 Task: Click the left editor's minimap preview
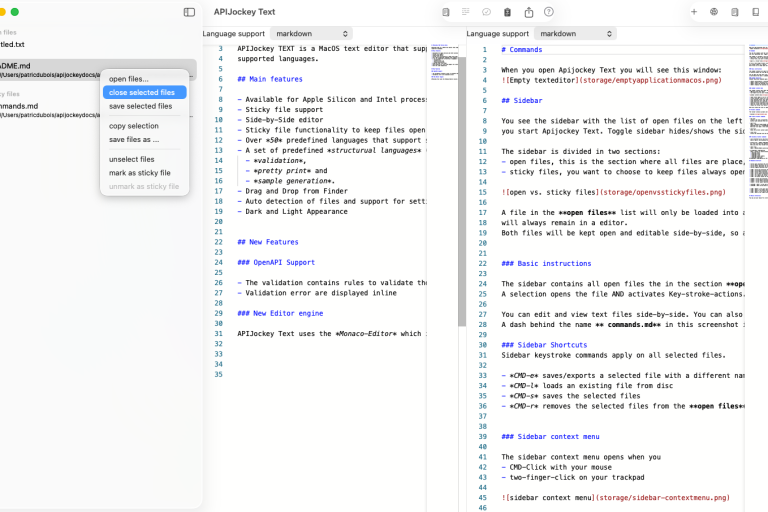tap(444, 60)
